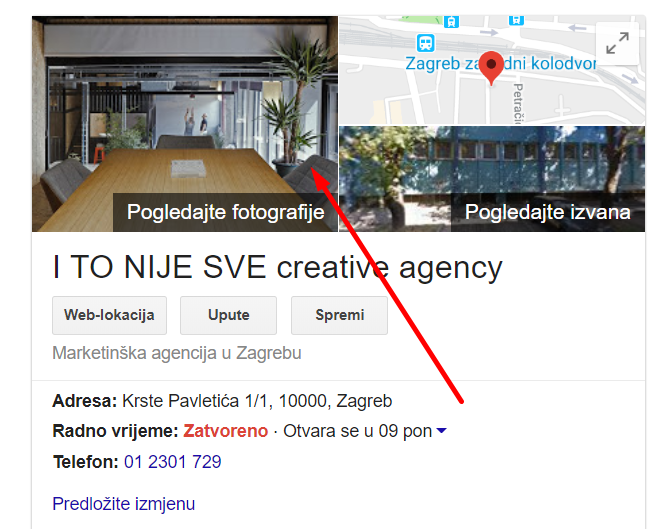Click the red Zatvoreno status text
The width and height of the screenshot is (667, 529).
click(225, 431)
